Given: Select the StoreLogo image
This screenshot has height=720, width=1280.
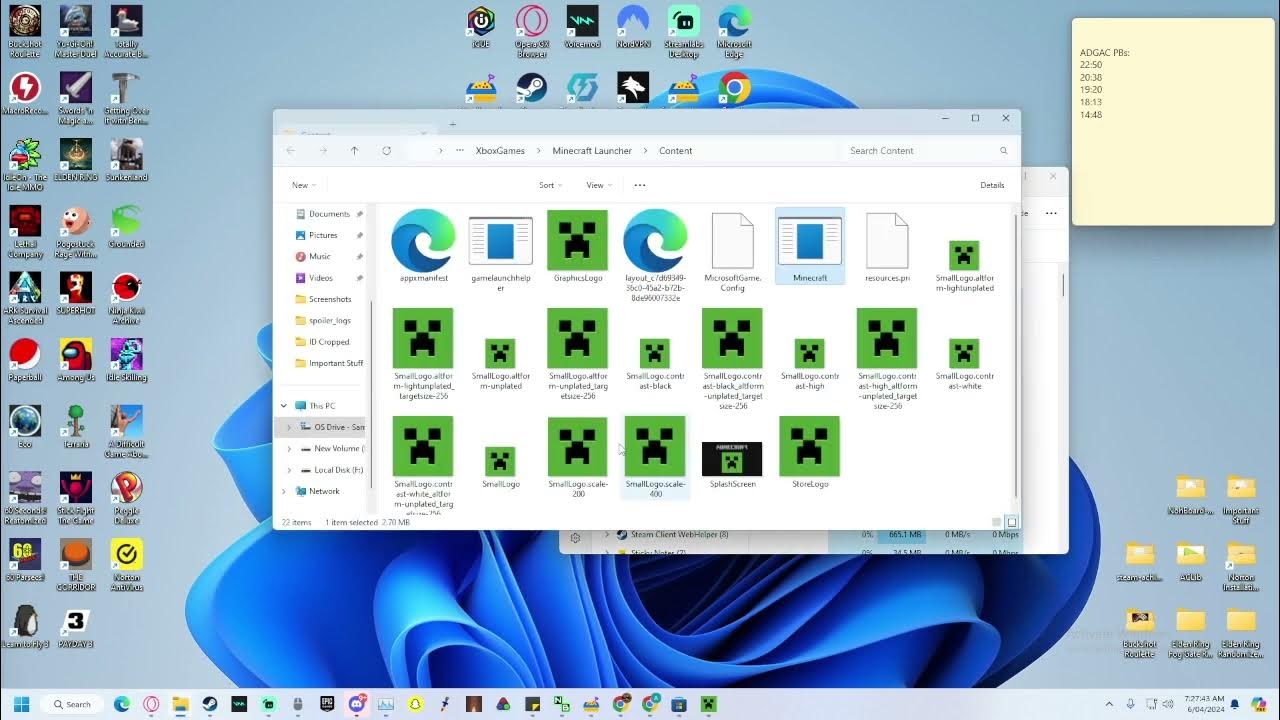Looking at the screenshot, I should click(810, 453).
